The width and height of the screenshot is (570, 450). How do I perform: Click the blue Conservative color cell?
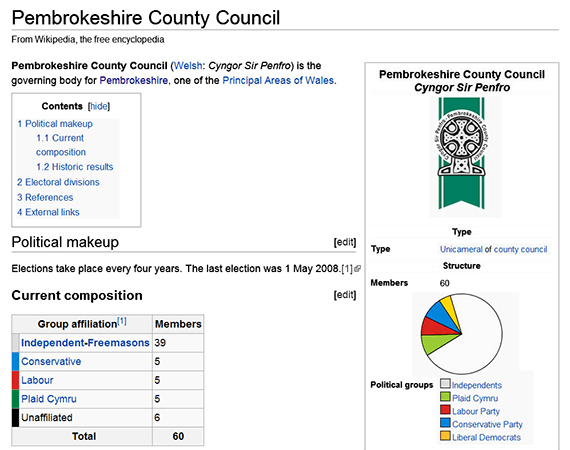click(15, 361)
